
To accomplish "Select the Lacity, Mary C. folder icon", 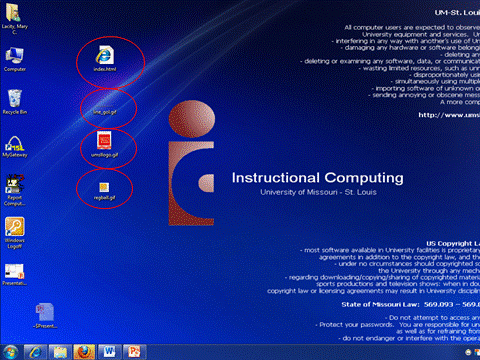I will click(x=14, y=13).
